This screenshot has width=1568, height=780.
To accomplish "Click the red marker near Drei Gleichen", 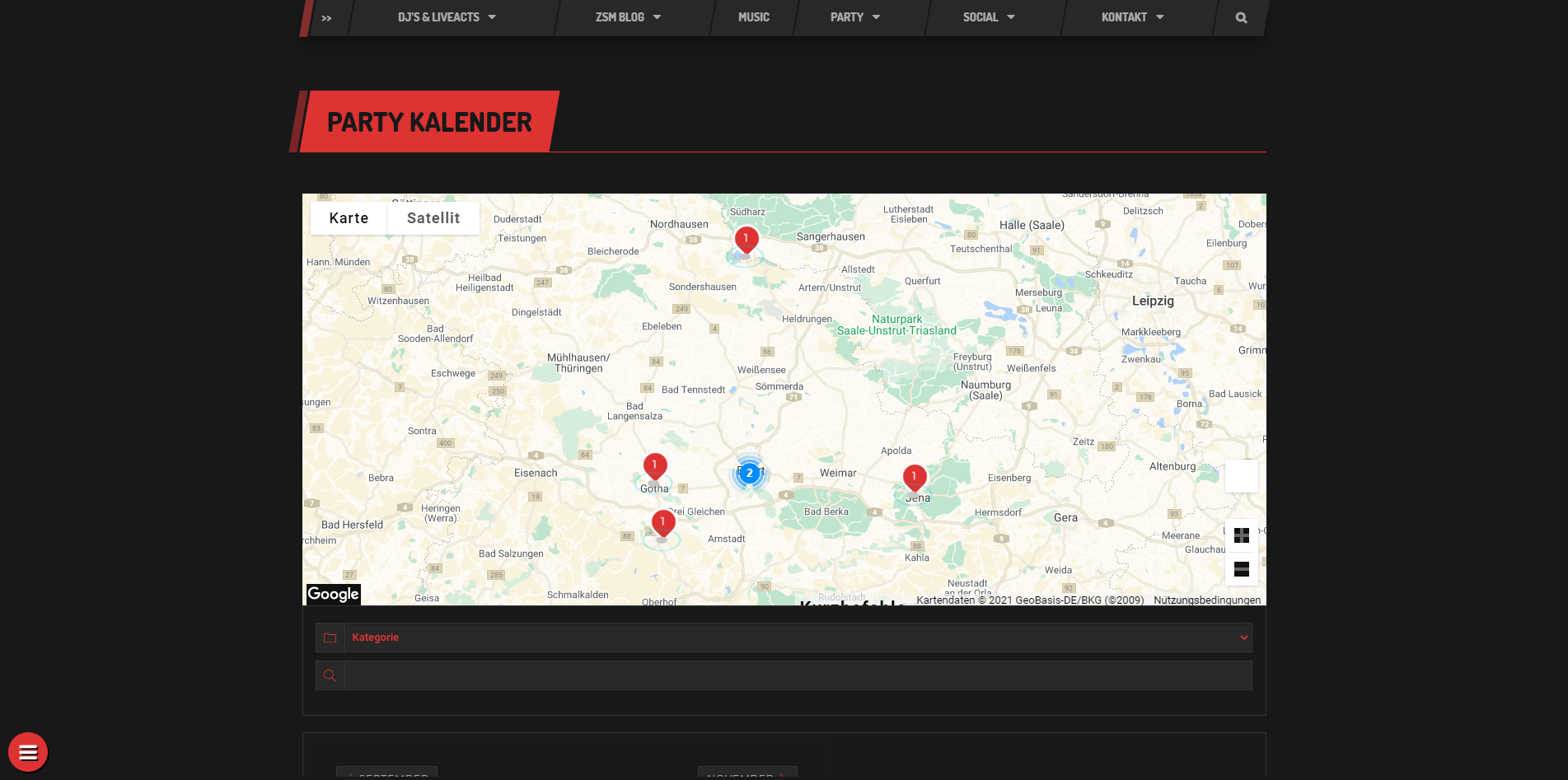I will [663, 524].
